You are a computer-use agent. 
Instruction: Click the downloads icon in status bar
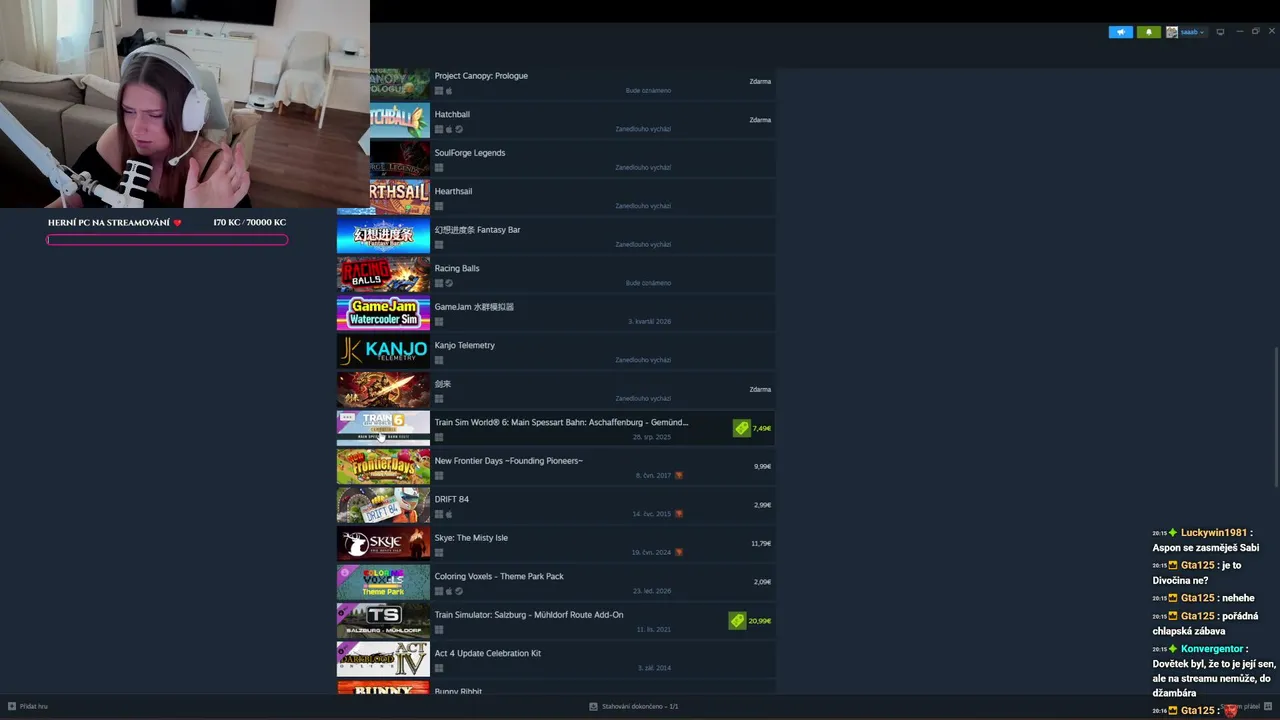click(x=593, y=706)
